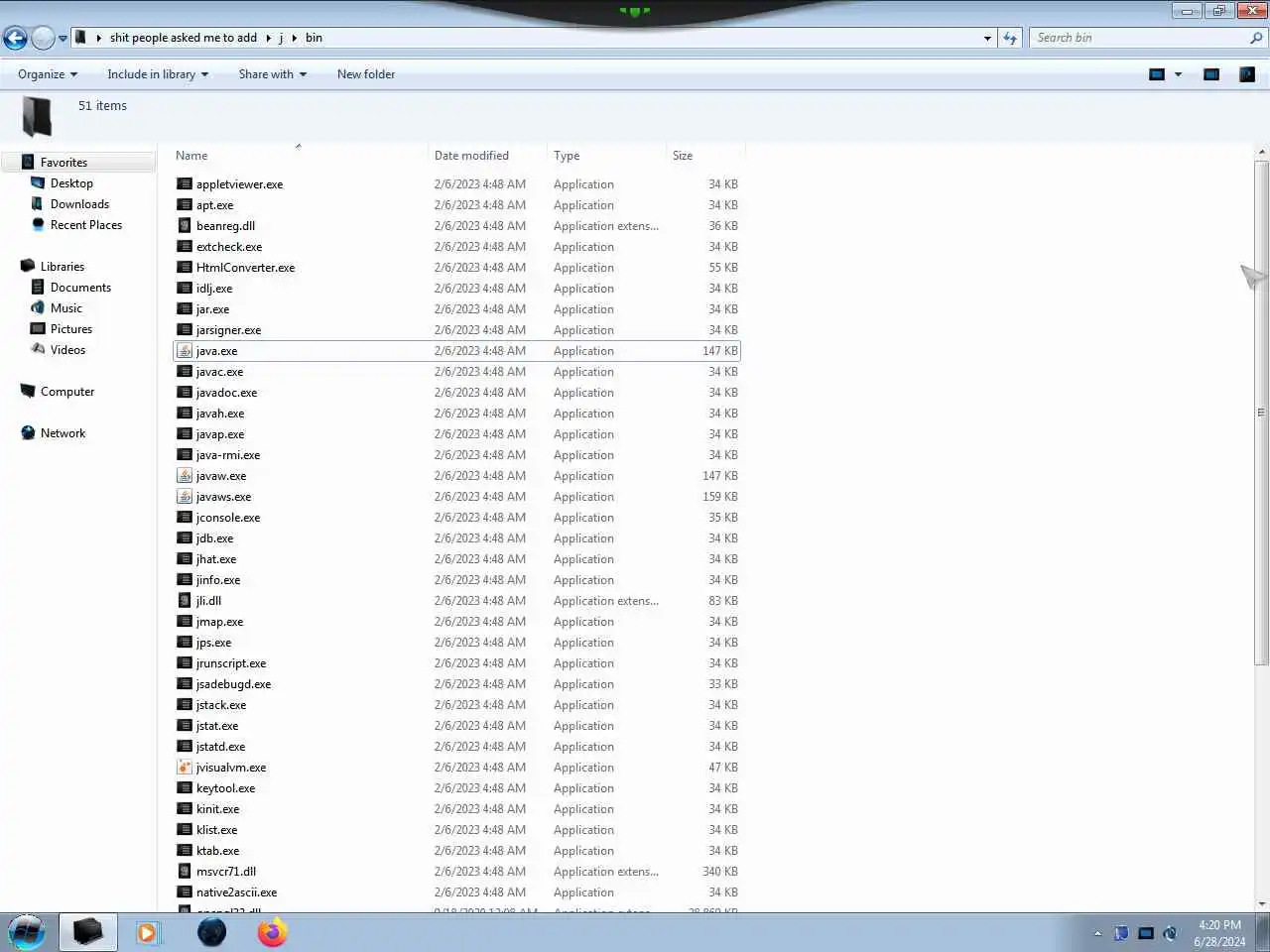Open the recent locations dropdown arrow
Viewport: 1270px width, 952px height.
coord(63,39)
